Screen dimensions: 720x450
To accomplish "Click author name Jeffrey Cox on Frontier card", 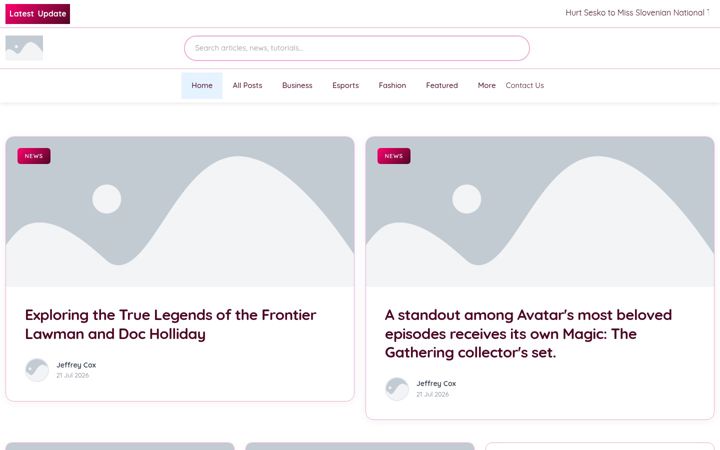I will [76, 365].
